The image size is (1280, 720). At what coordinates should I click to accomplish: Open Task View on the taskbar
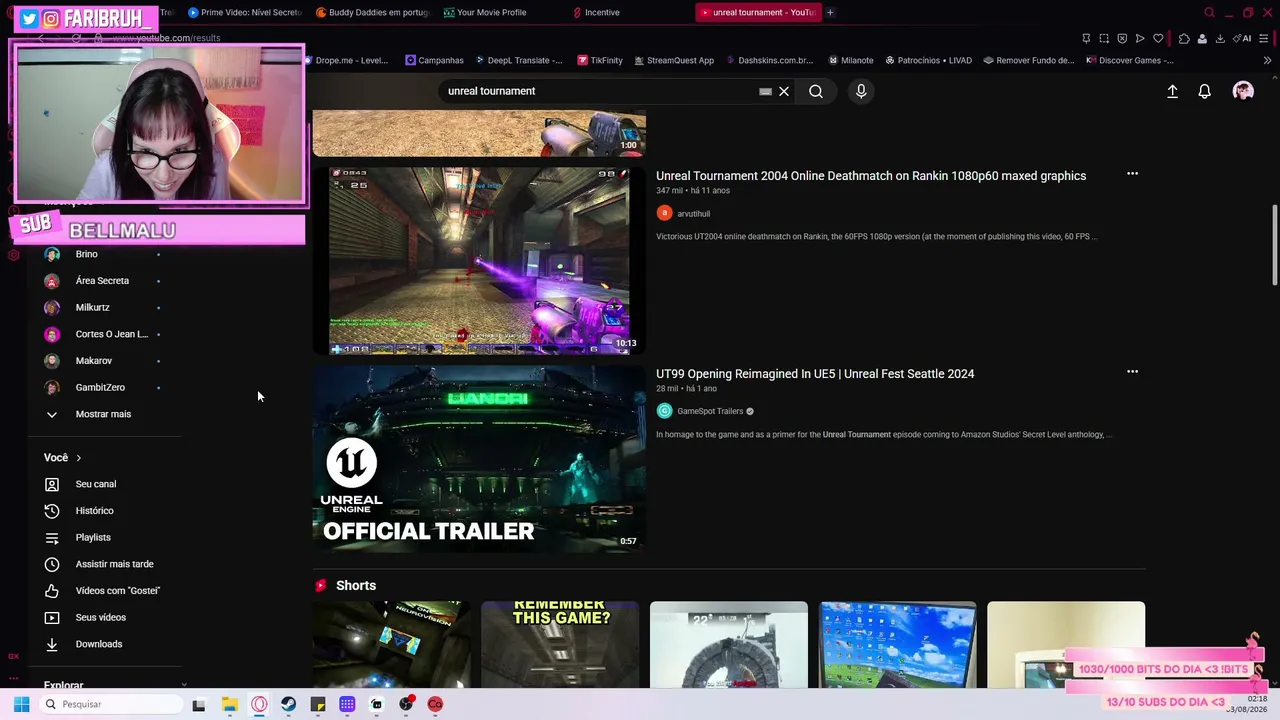tap(199, 704)
